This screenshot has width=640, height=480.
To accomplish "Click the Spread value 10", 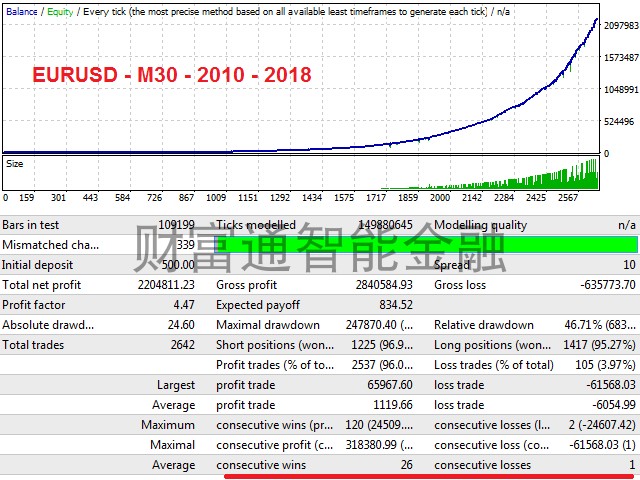I will click(629, 265).
